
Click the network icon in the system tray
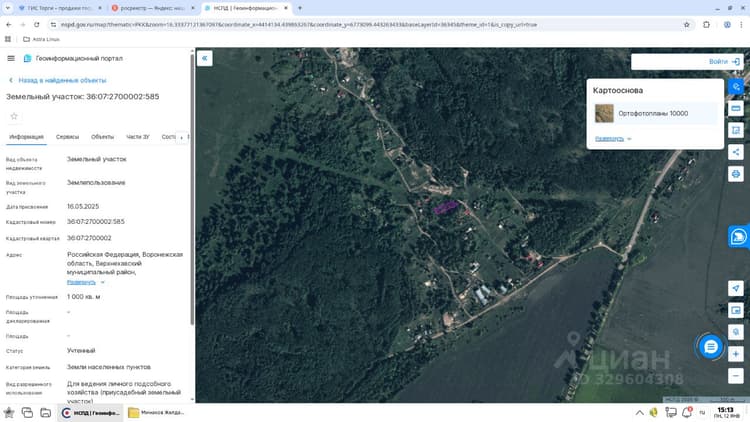(x=671, y=412)
